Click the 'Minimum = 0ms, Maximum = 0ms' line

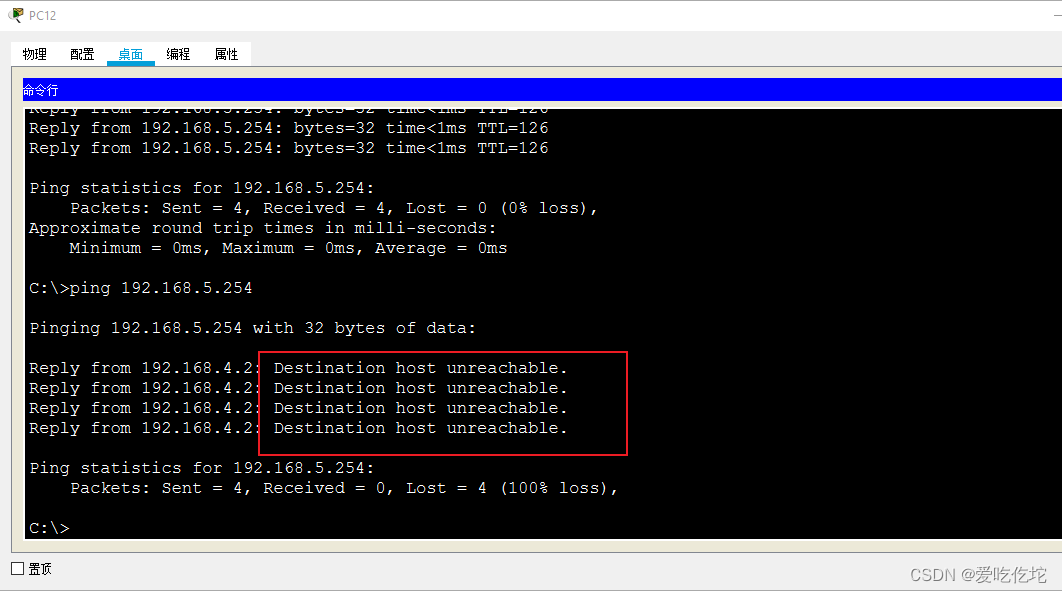click(288, 248)
